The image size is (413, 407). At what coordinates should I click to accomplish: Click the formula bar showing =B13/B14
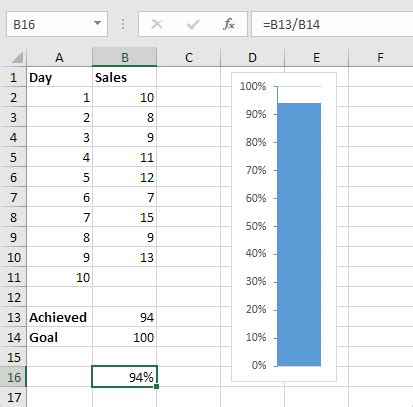click(x=332, y=24)
